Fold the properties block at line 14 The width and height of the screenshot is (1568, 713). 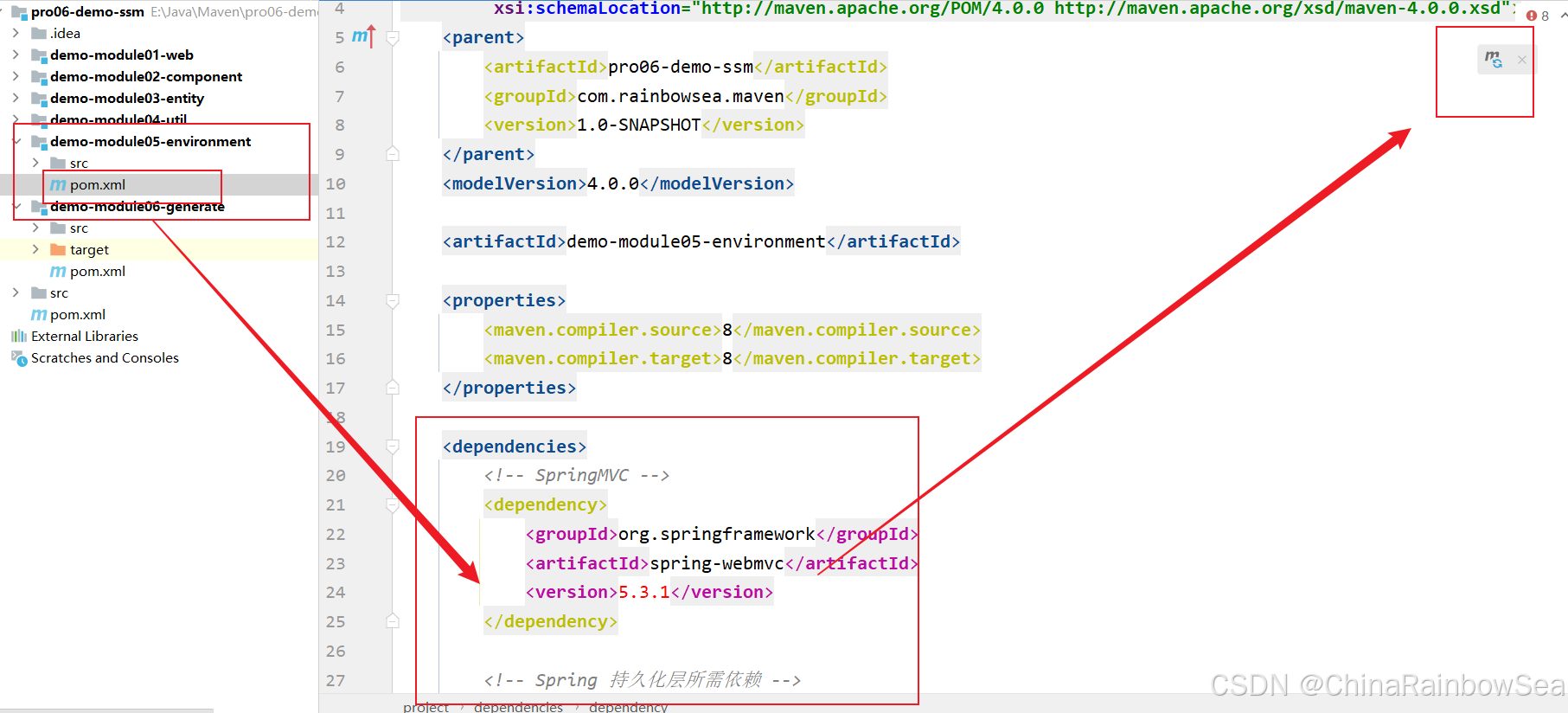393,301
